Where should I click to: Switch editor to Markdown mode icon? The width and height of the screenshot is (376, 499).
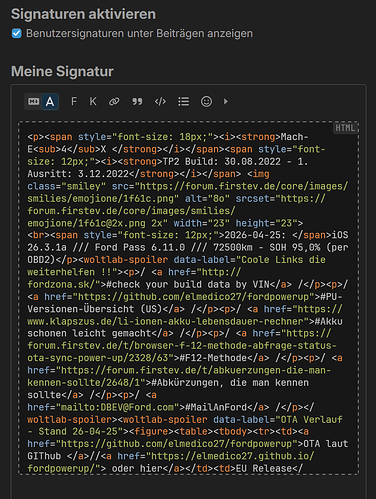tap(33, 101)
